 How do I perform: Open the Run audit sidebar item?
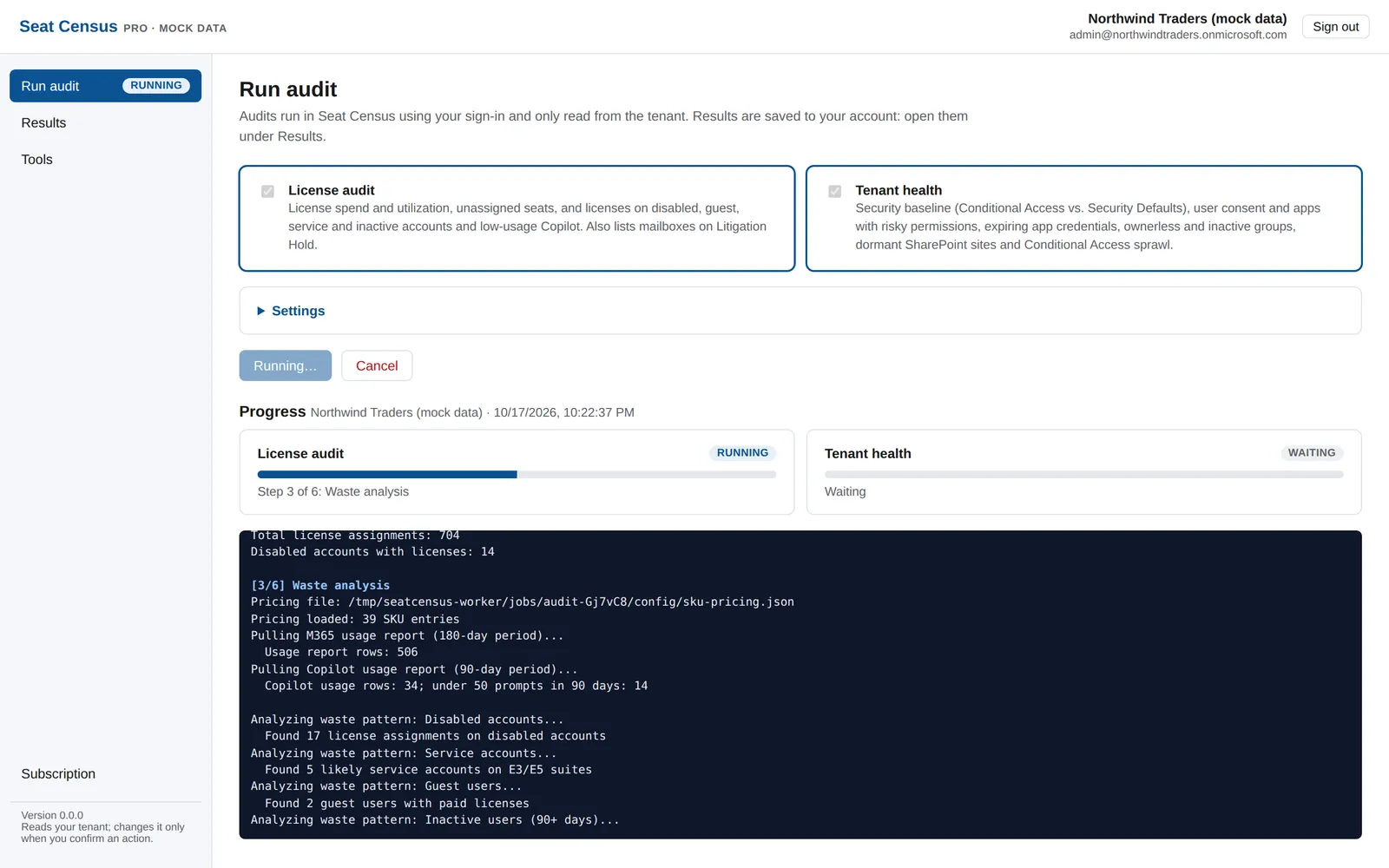click(105, 86)
